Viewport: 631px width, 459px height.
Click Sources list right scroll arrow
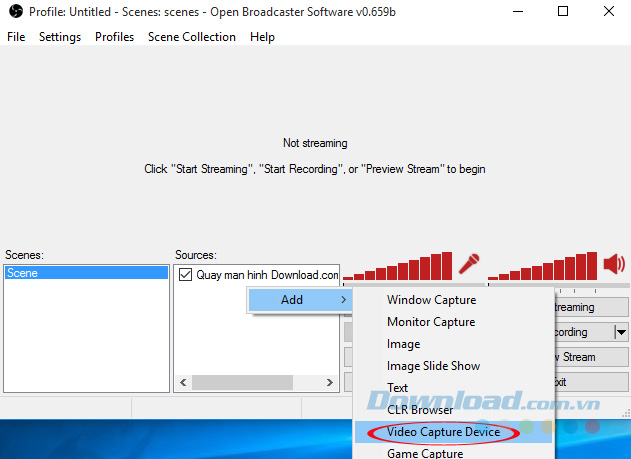330,382
